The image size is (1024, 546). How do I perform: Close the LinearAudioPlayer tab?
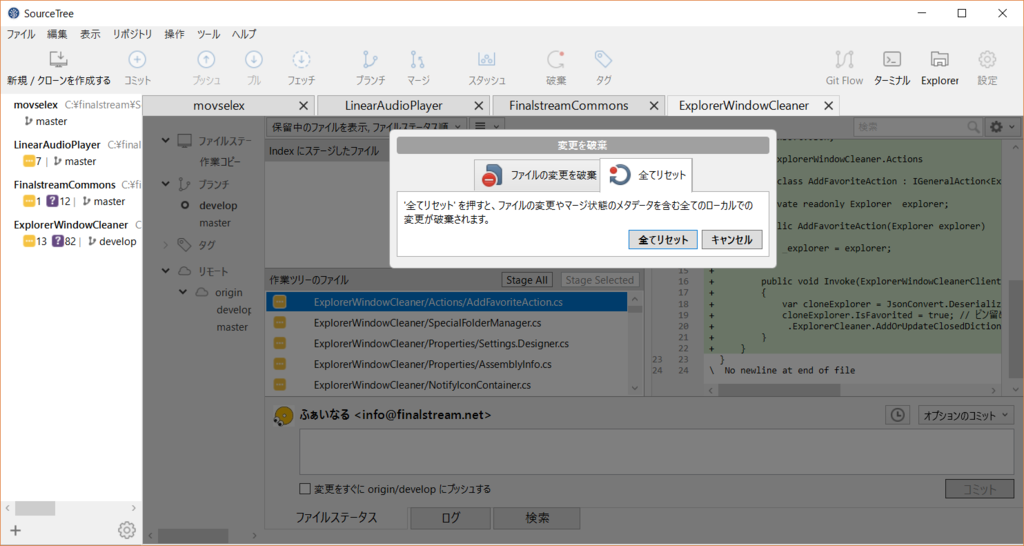pos(479,106)
